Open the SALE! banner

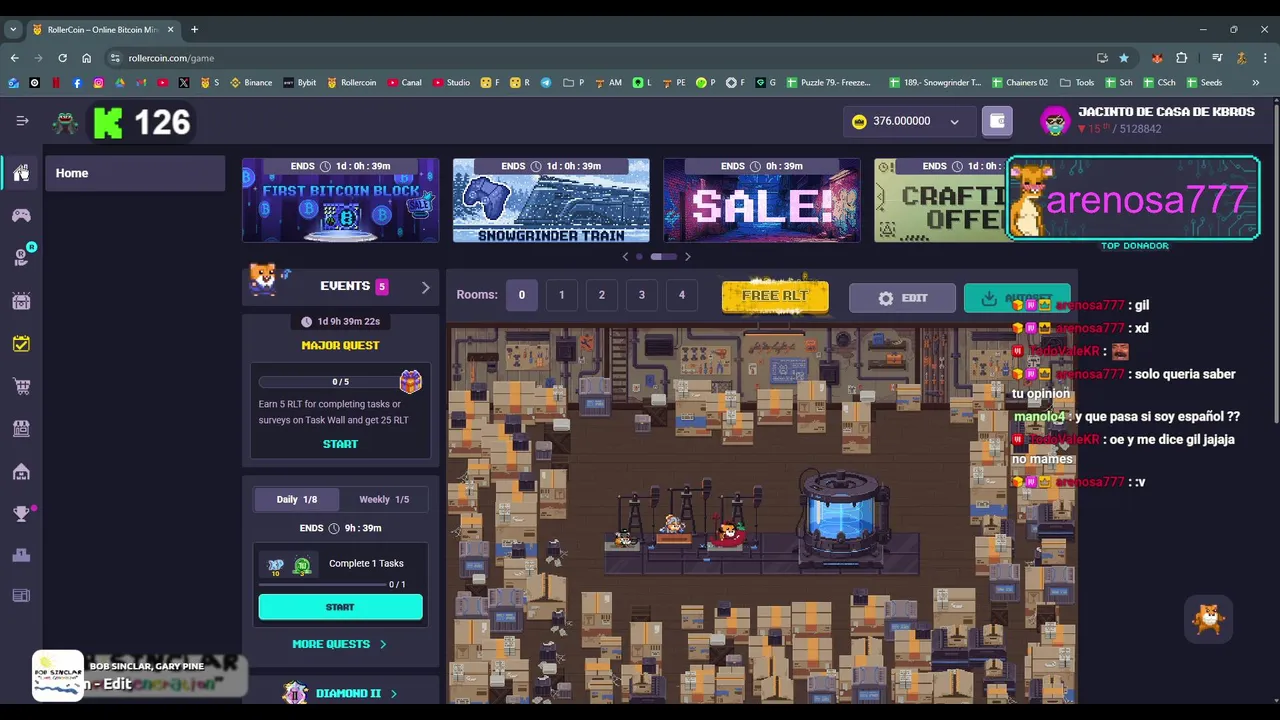(761, 200)
